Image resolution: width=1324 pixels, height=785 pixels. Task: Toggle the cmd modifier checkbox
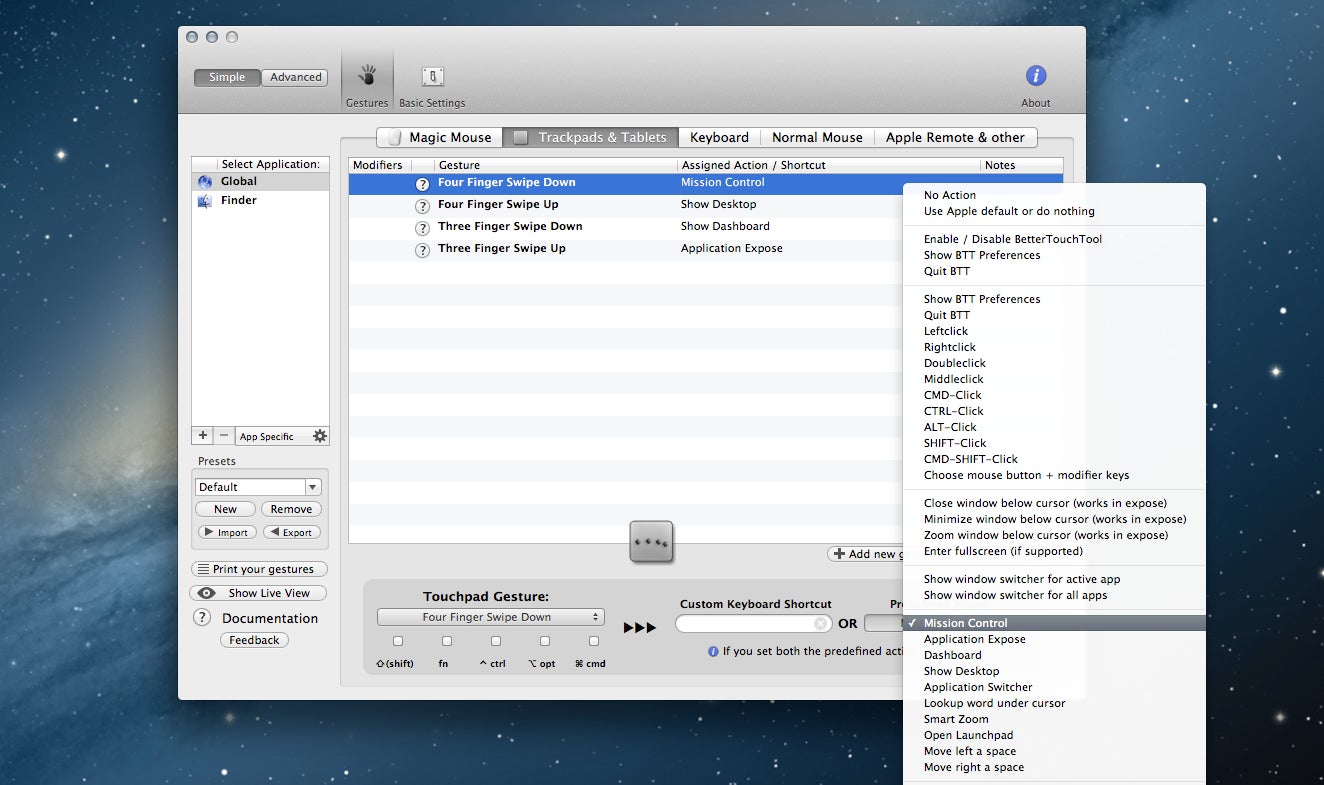tap(594, 641)
